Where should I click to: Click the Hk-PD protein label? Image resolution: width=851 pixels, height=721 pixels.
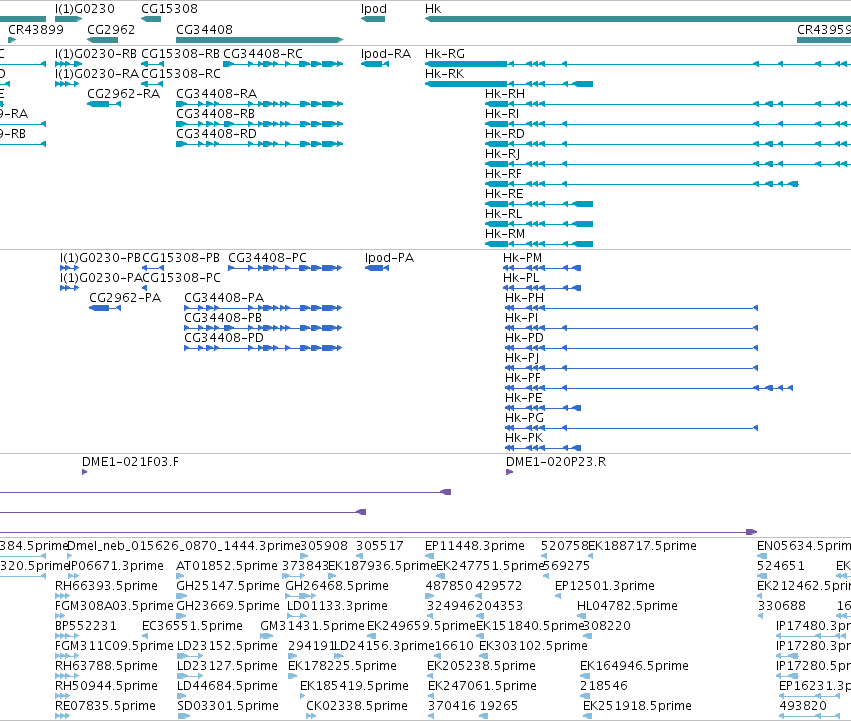[524, 338]
